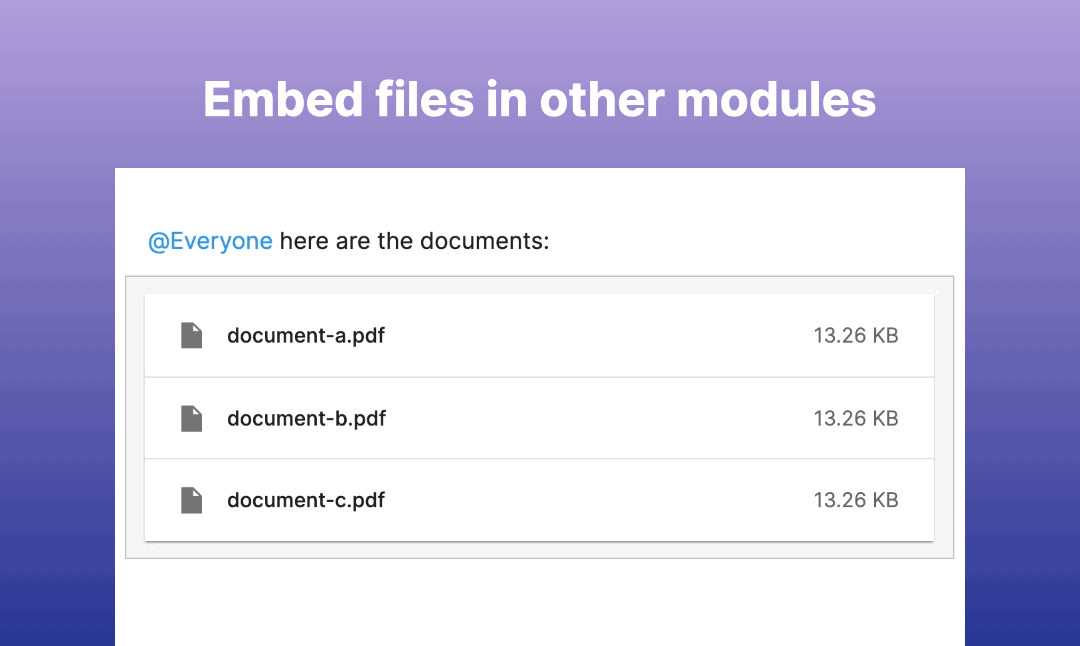Click the word "files" in the heading
Screen dimensions: 1080x646
[x=424, y=100]
